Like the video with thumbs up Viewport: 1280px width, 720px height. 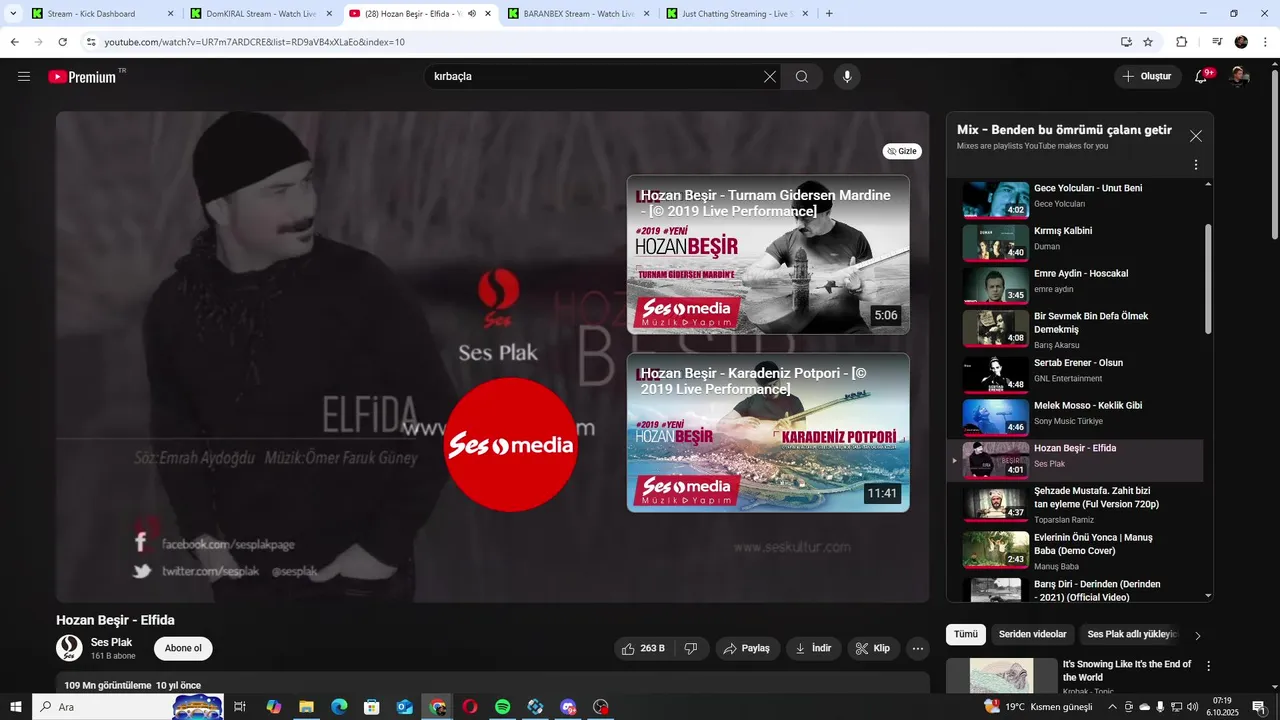coord(643,649)
